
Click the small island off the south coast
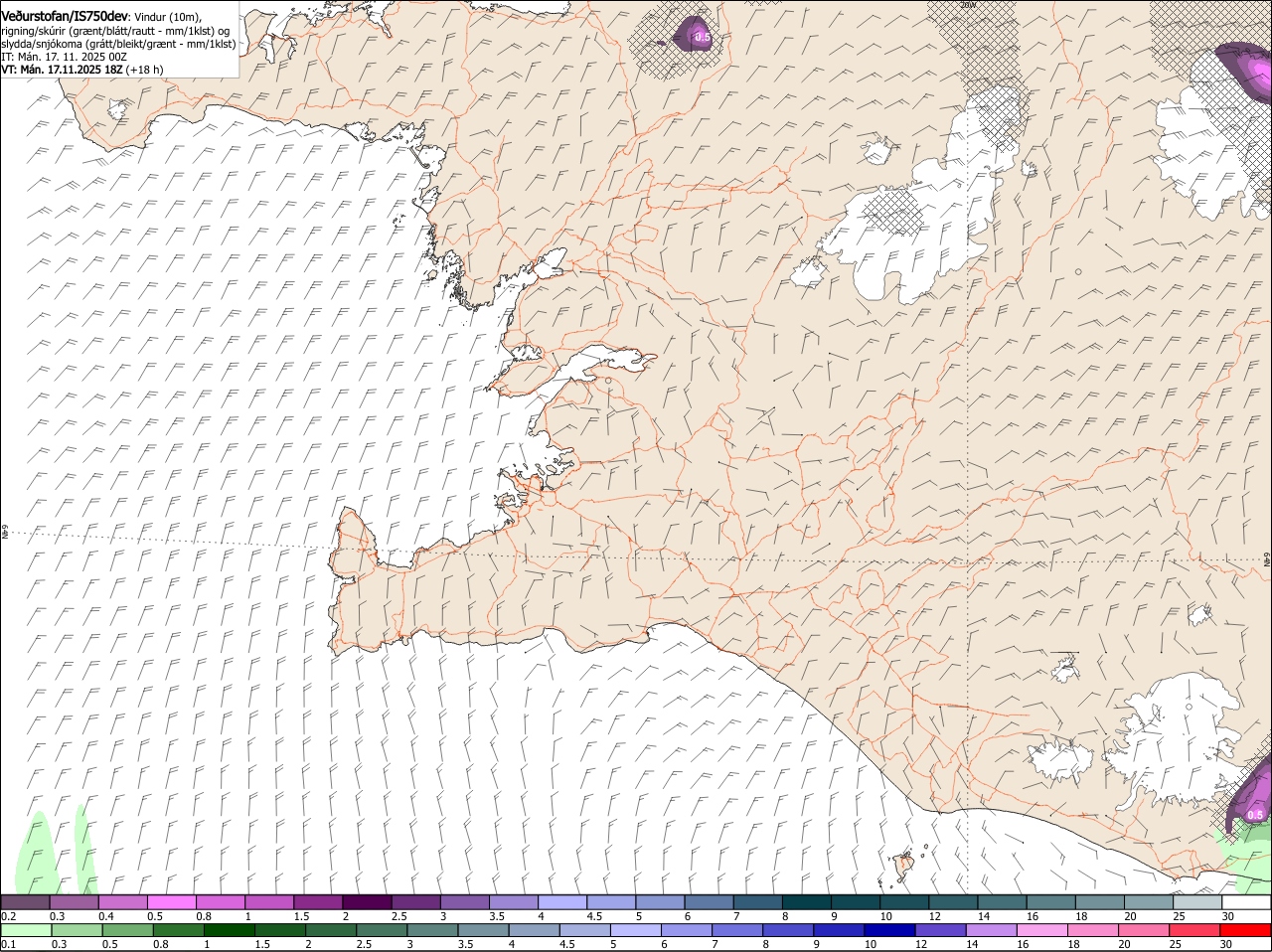(903, 866)
